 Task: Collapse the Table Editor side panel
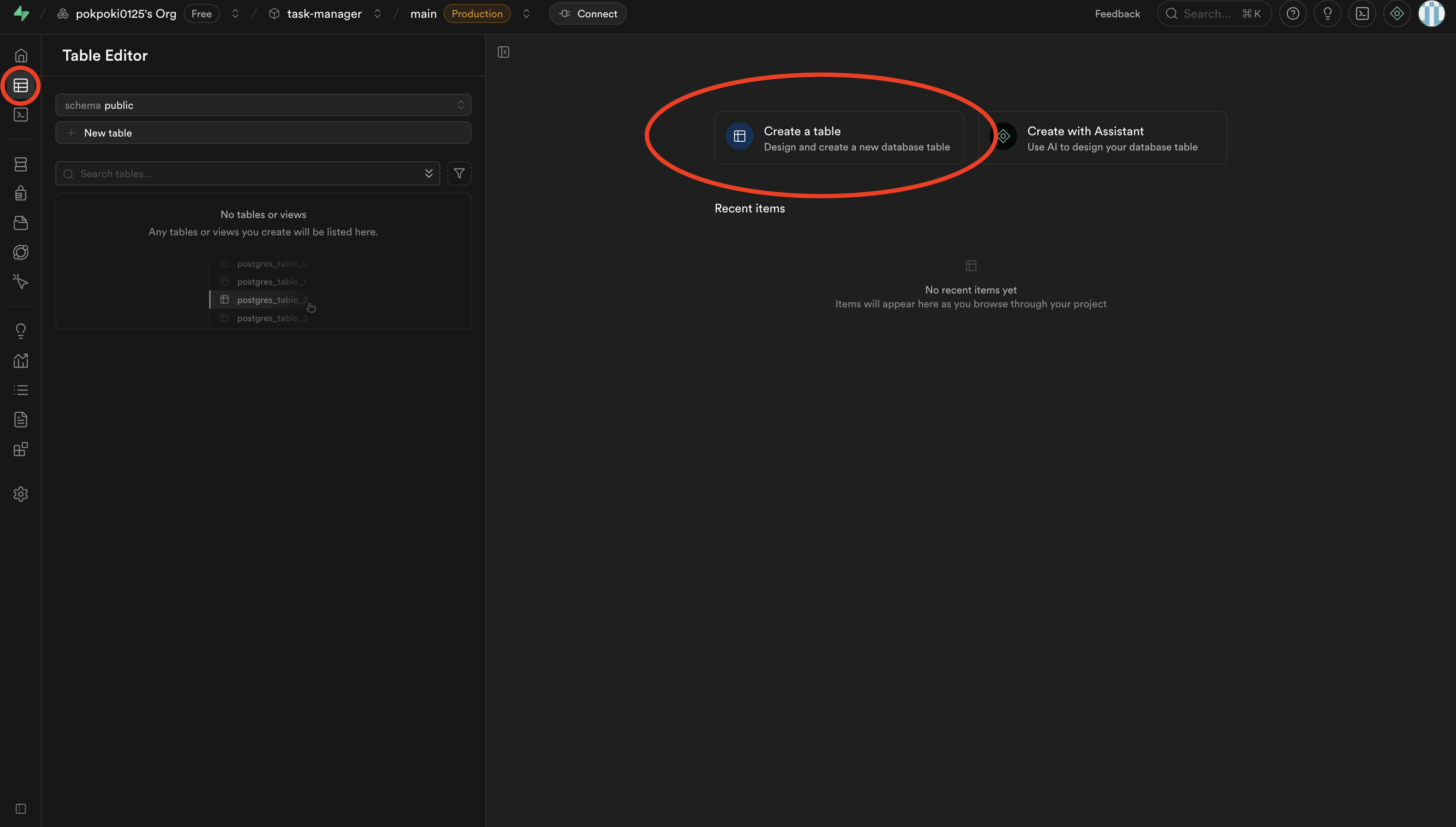pos(503,52)
